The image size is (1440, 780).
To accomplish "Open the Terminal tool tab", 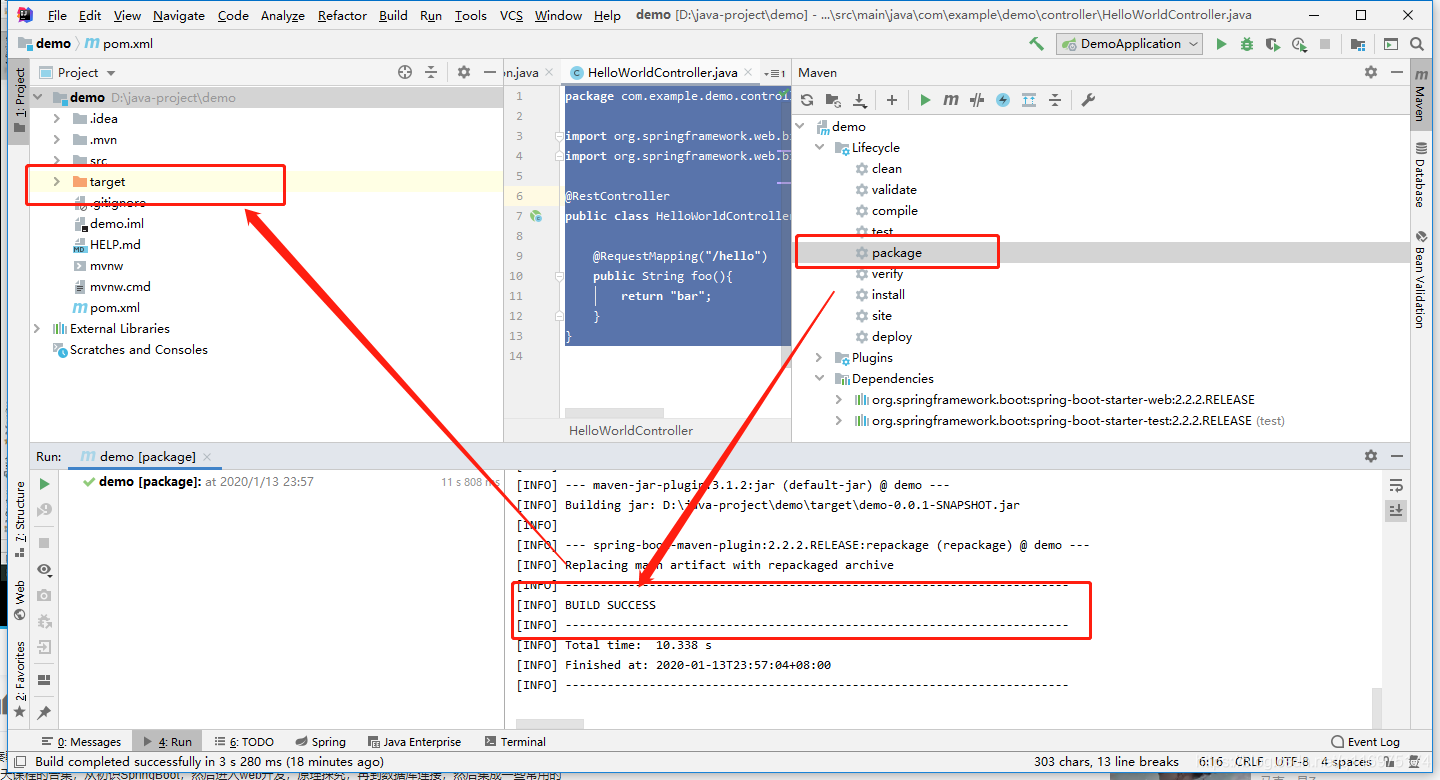I will point(515,742).
